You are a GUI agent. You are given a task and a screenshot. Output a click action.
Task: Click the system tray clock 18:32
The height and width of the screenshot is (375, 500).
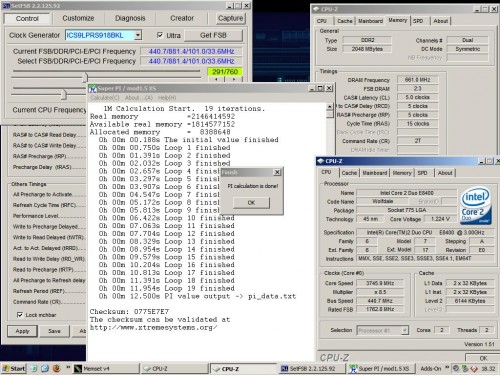coord(488,369)
